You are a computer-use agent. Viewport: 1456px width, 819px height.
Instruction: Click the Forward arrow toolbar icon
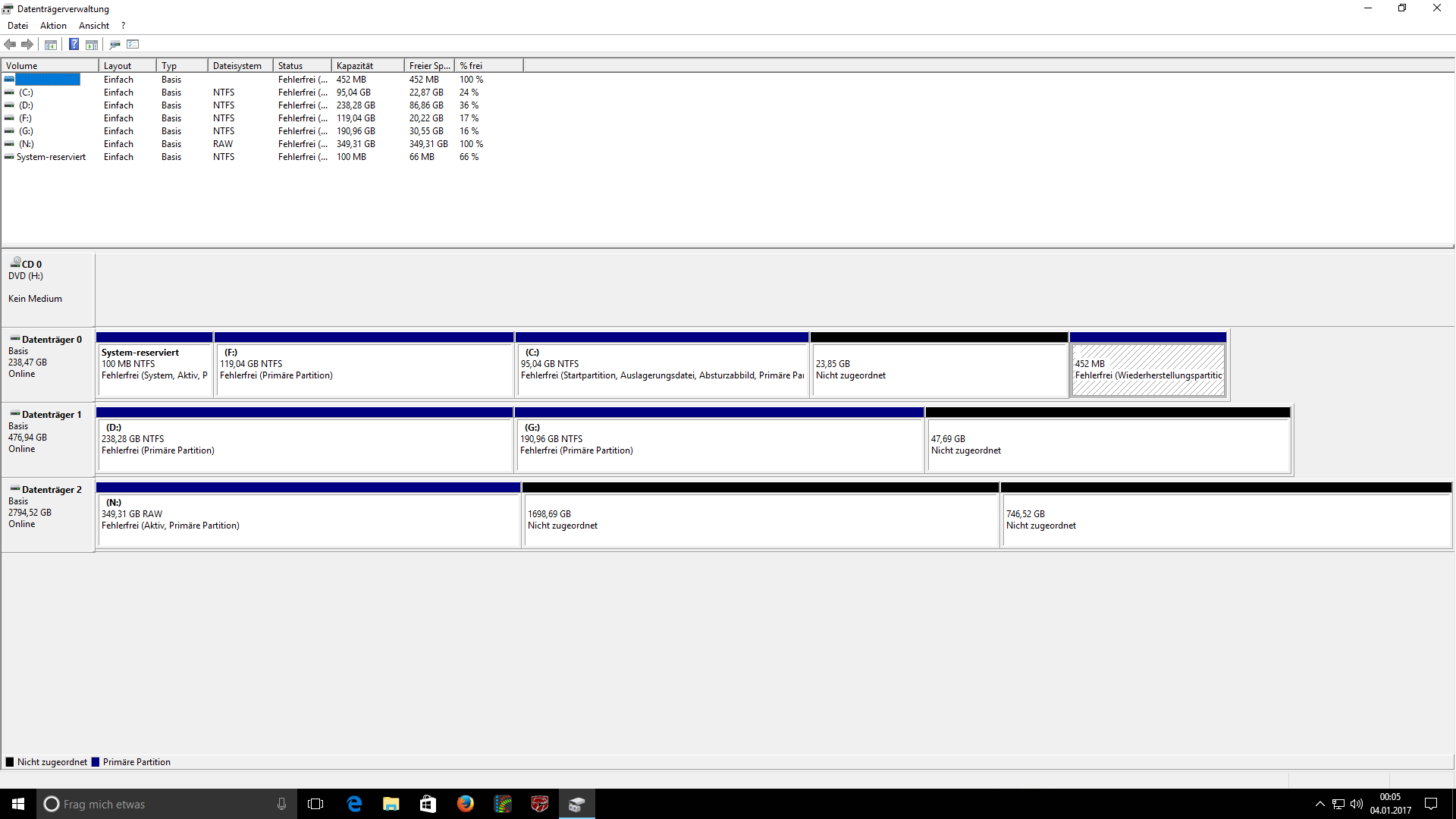27,44
